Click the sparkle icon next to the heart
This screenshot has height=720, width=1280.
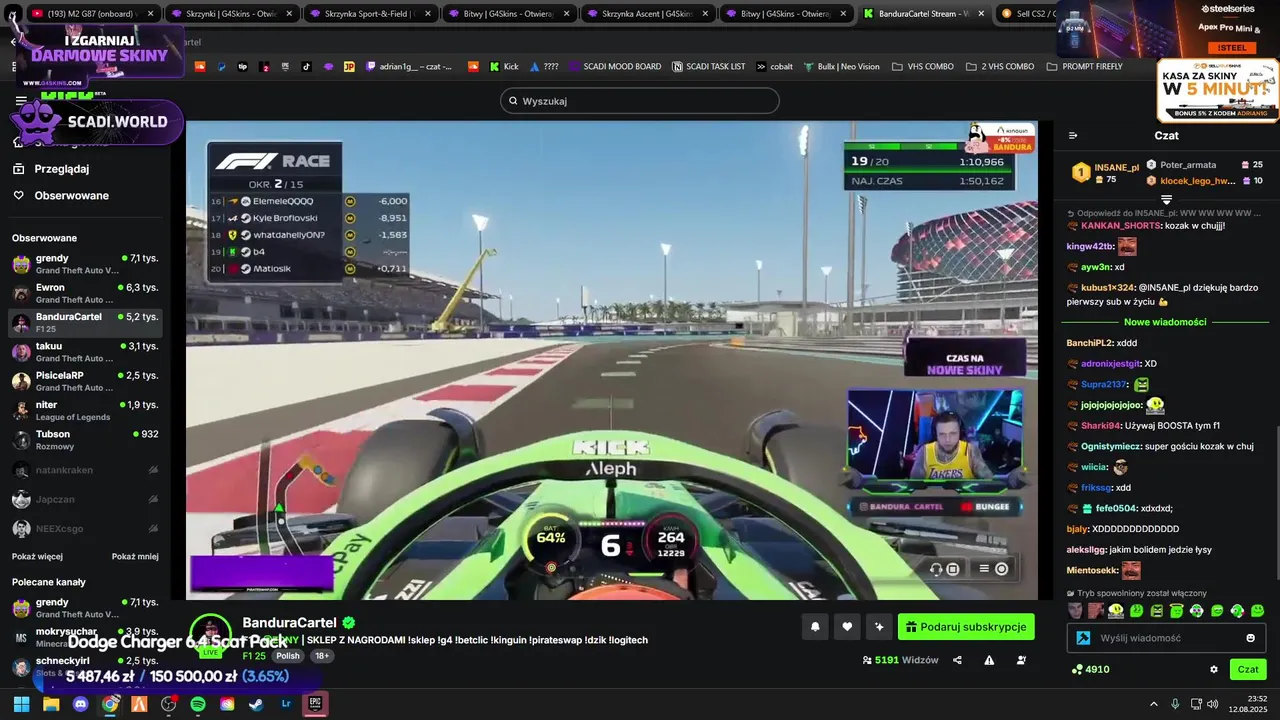[879, 627]
